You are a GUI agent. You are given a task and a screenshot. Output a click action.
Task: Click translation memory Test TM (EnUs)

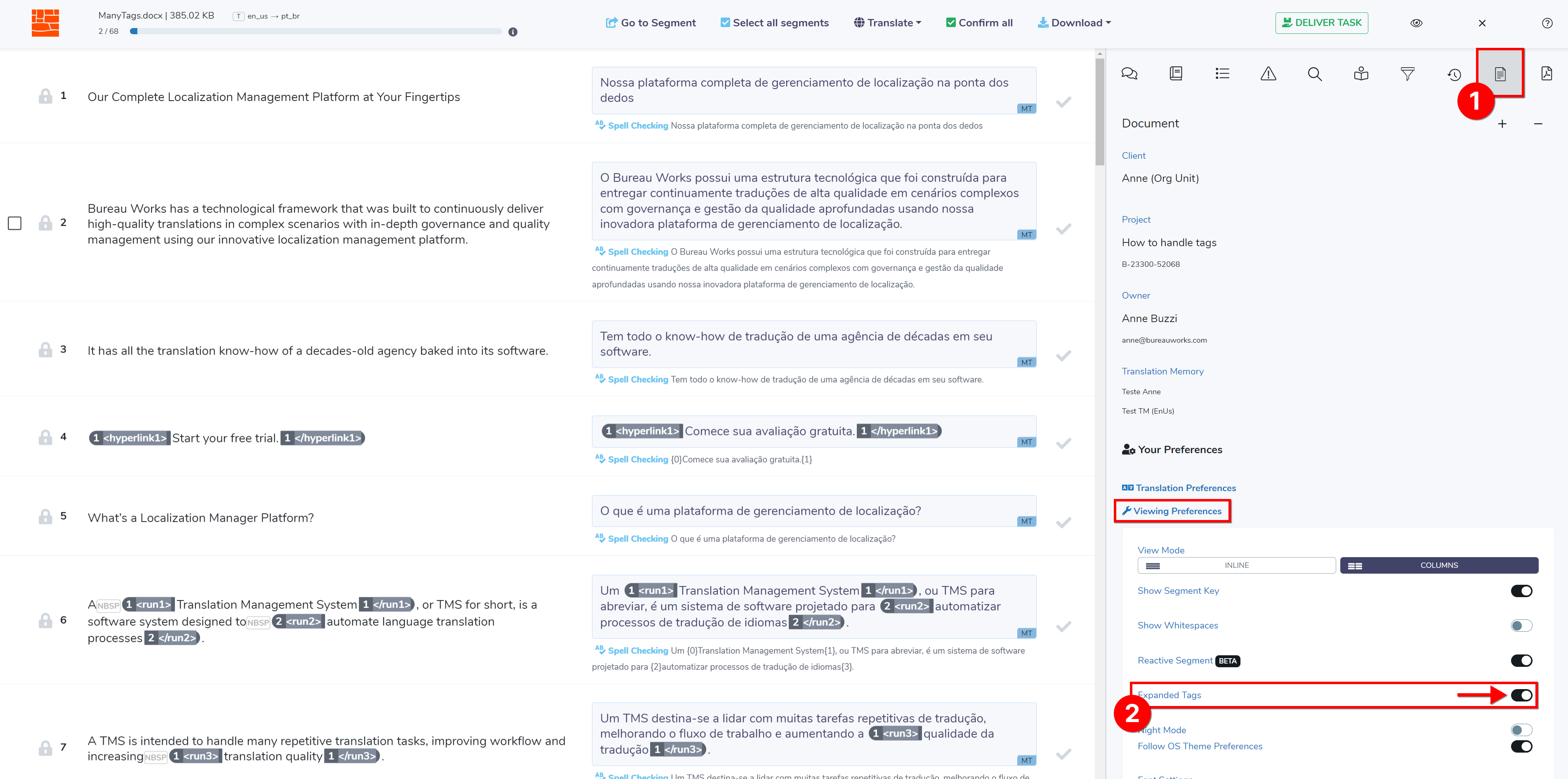click(x=1147, y=411)
